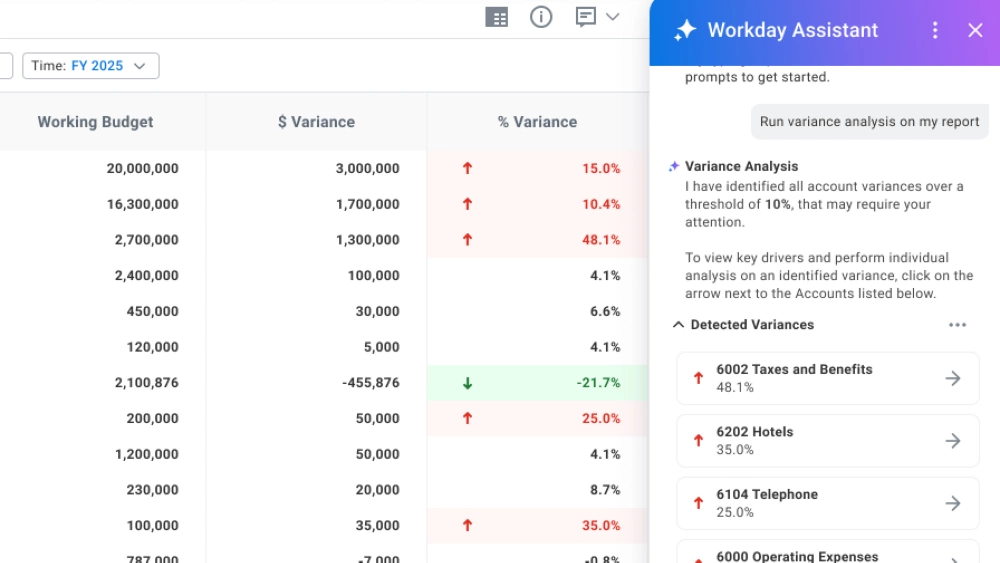The height and width of the screenshot is (563, 1000).
Task: Collapse the Detected Variances section
Action: pos(679,325)
